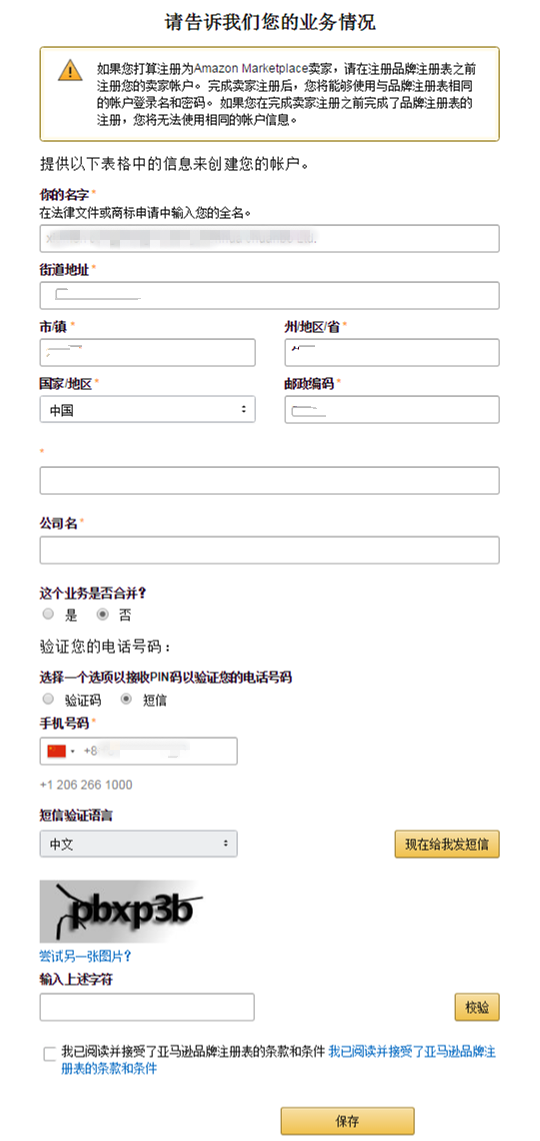Focus the 你的名字 input field
This screenshot has height=1141, width=540.
tap(269, 239)
